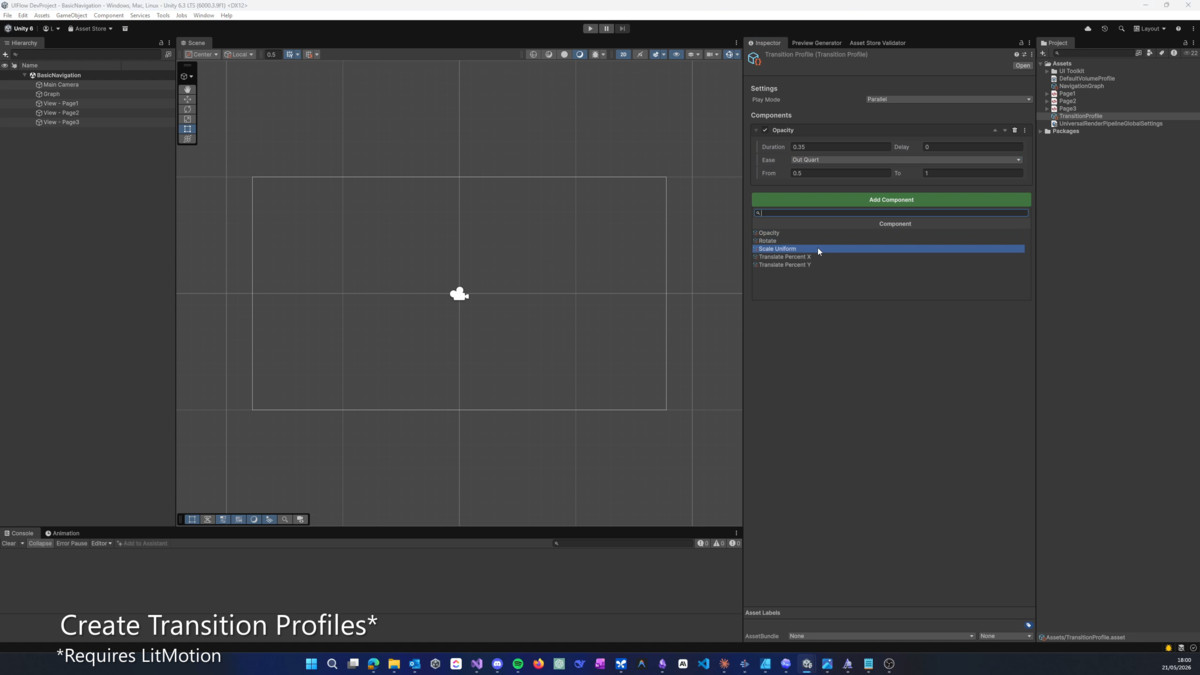
Task: Open the Windows Start menu
Action: point(311,664)
